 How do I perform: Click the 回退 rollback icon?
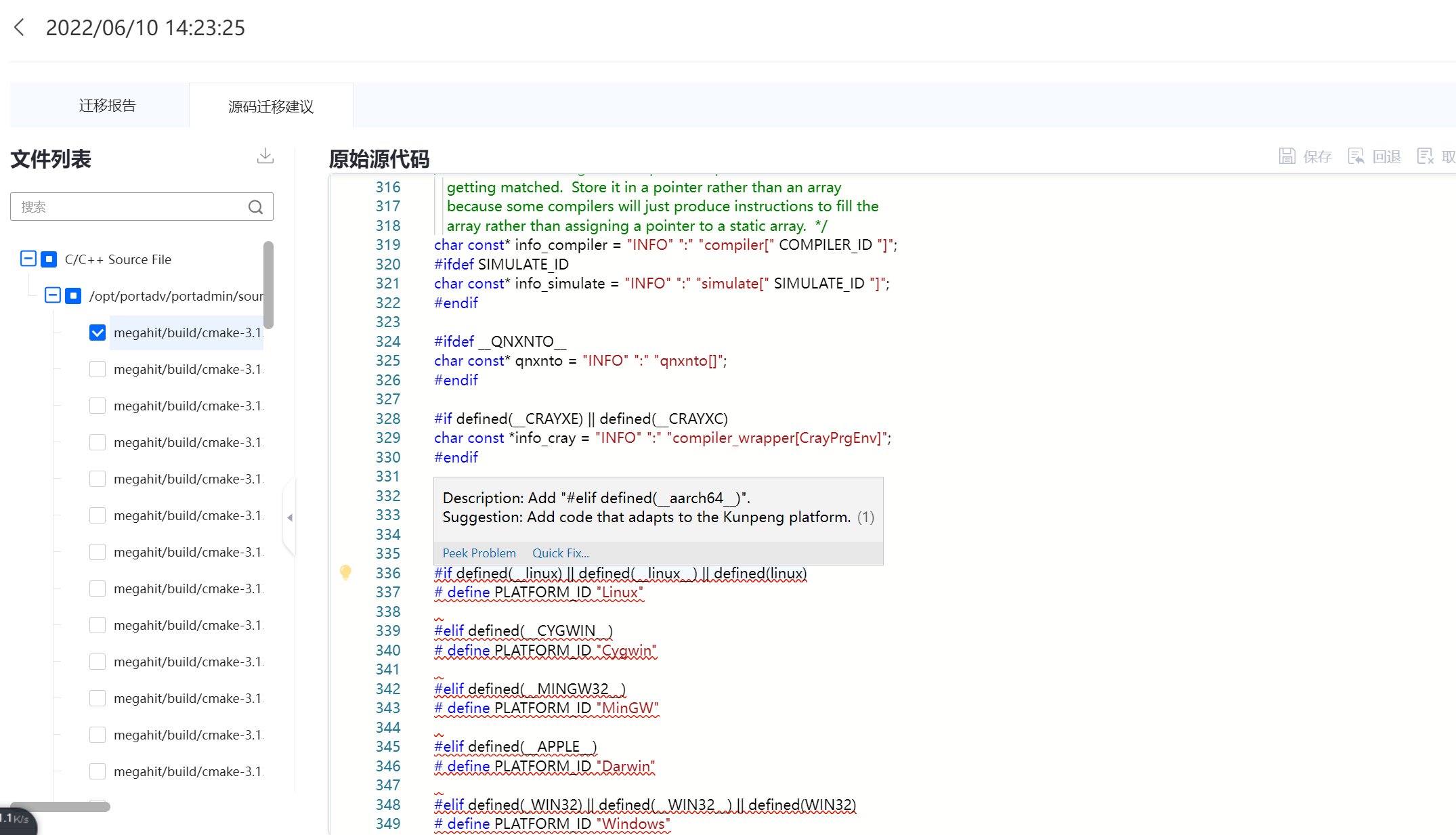pyautogui.click(x=1356, y=156)
